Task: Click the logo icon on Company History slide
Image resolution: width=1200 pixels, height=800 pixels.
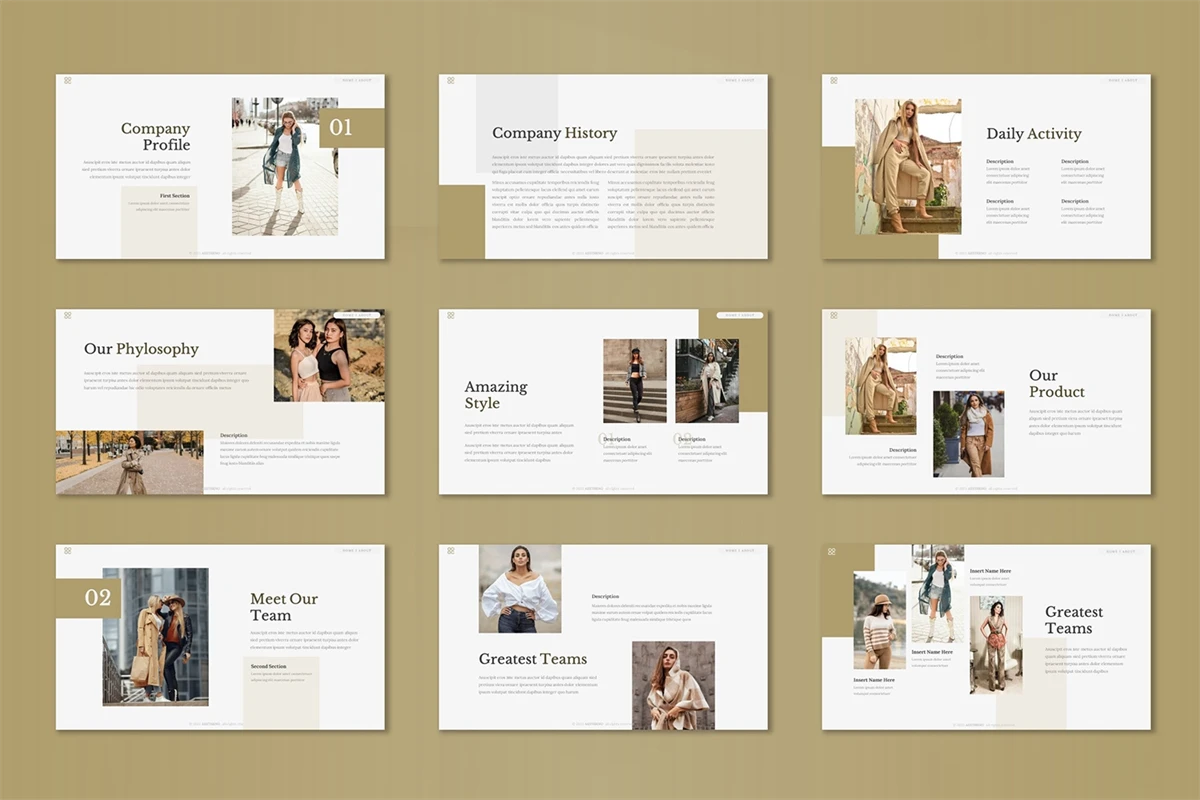Action: (x=451, y=80)
